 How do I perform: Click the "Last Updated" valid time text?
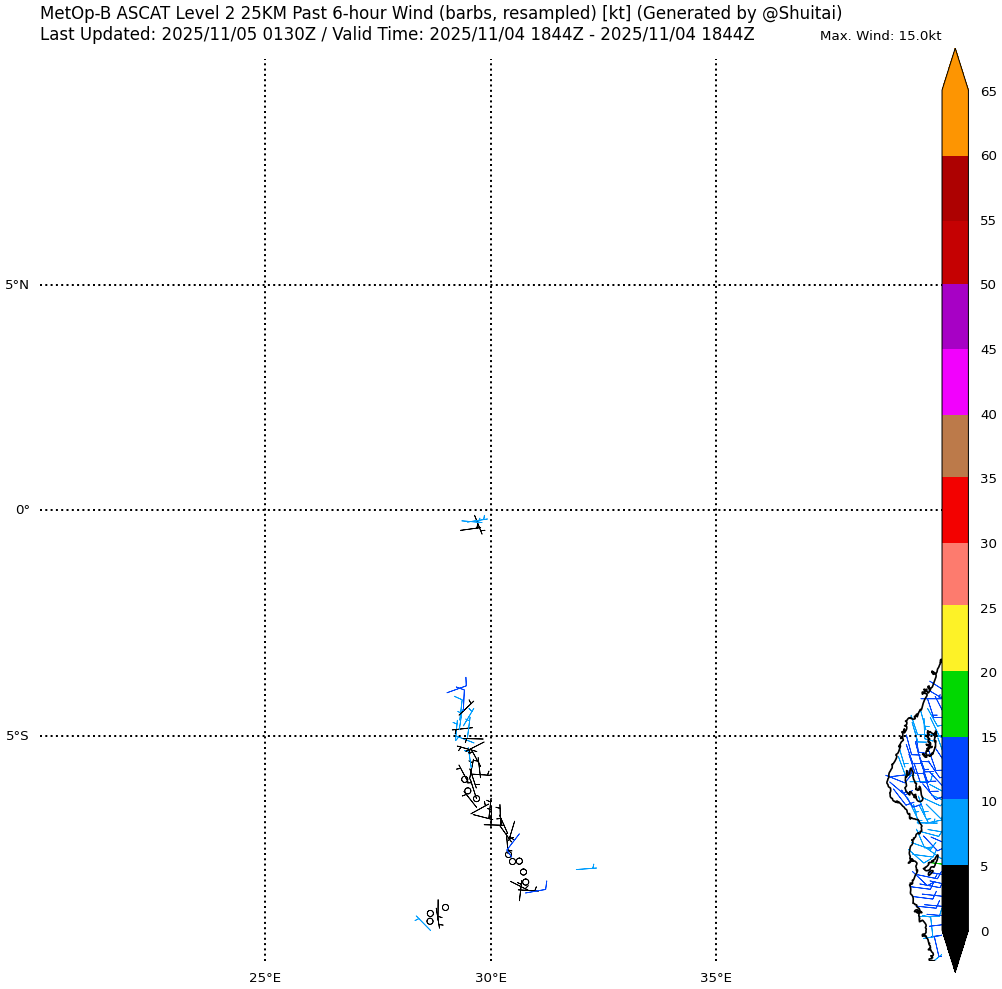point(397,35)
